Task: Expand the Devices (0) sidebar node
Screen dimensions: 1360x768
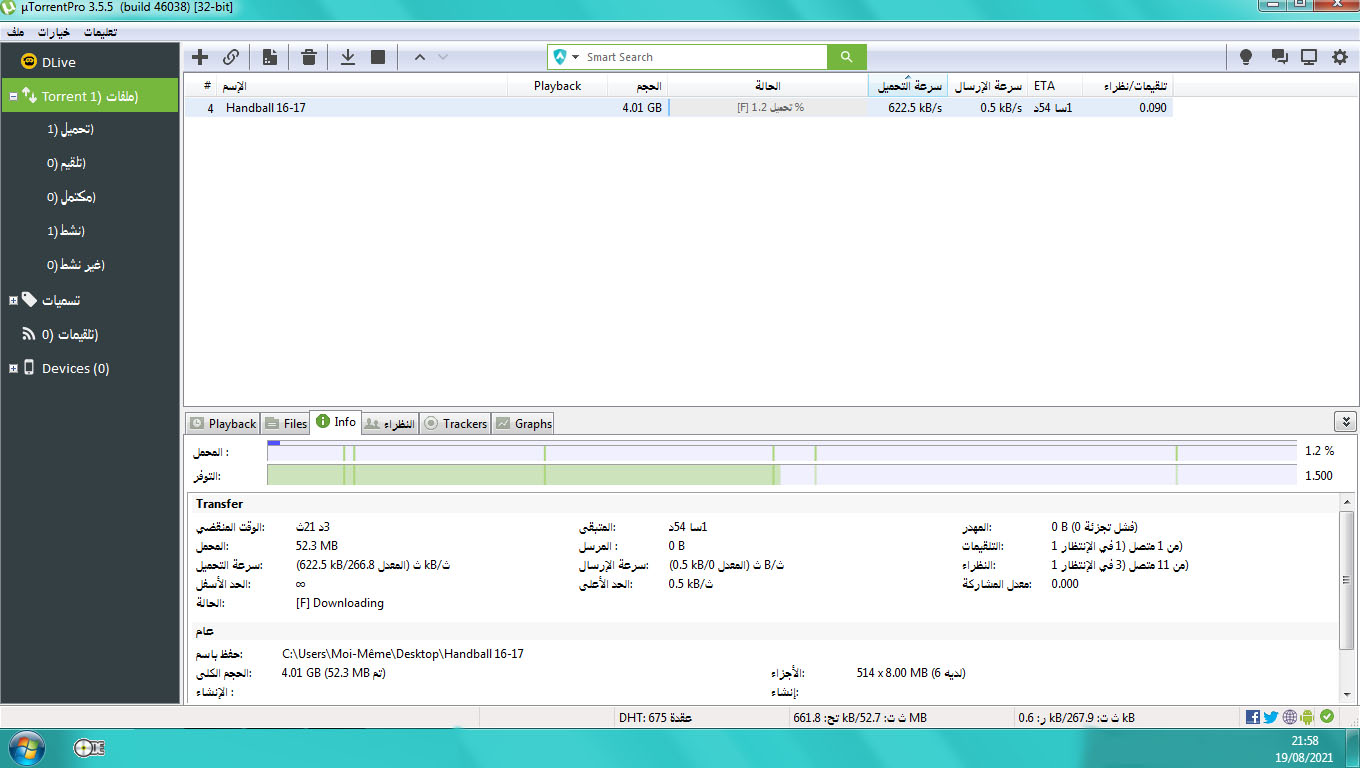Action: tap(13, 369)
